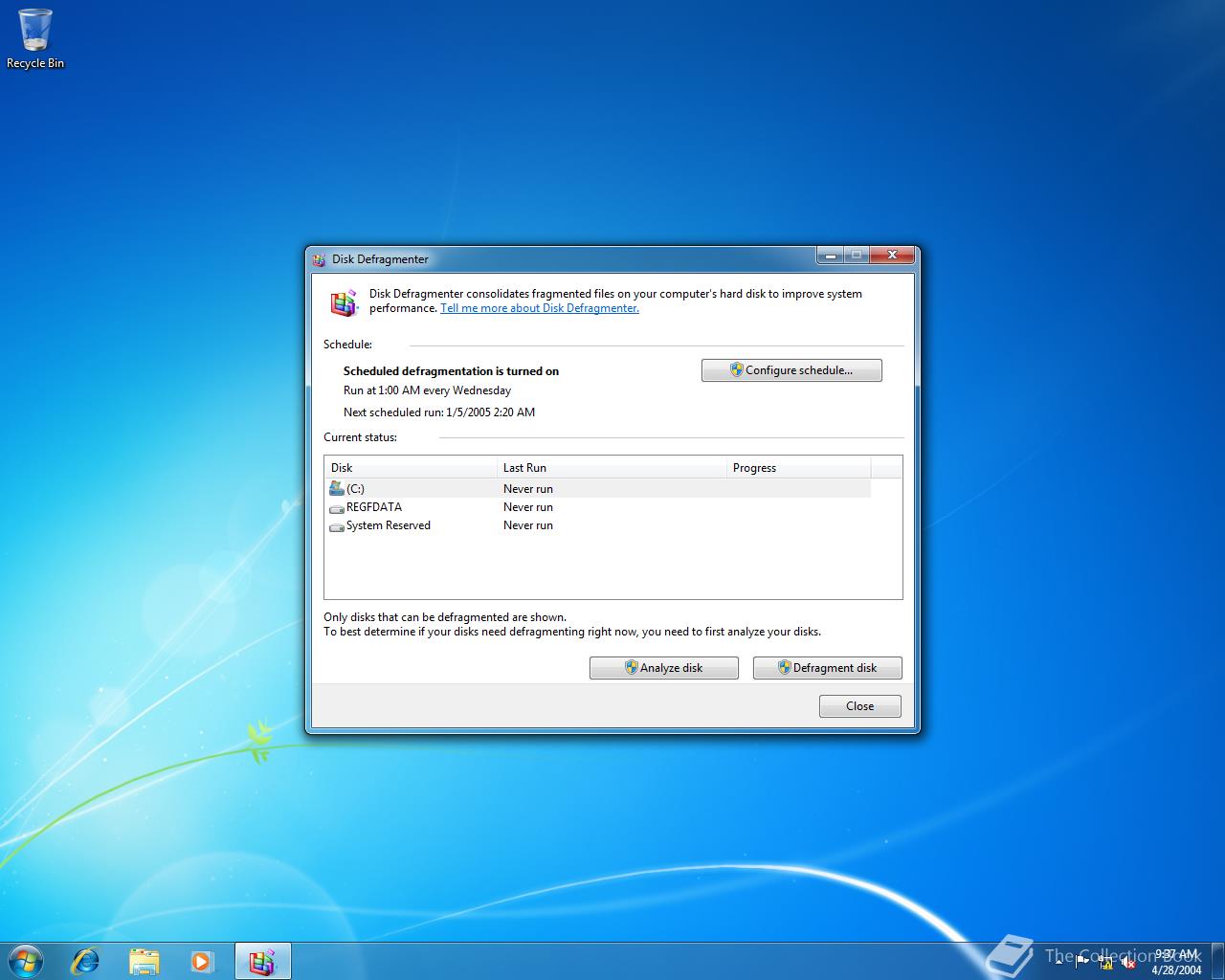Screen dimensions: 1225x980
Task: Click the REGFDATA drive icon
Action: [336, 508]
